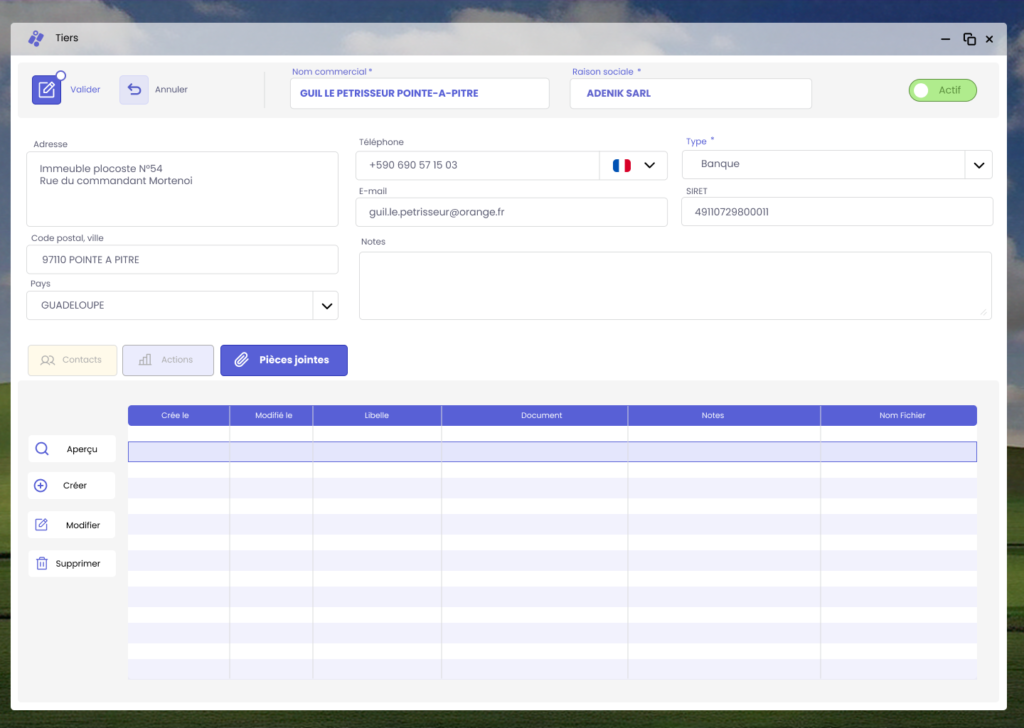Select the highlighted first attachments table row
1024x728 pixels.
(x=552, y=452)
